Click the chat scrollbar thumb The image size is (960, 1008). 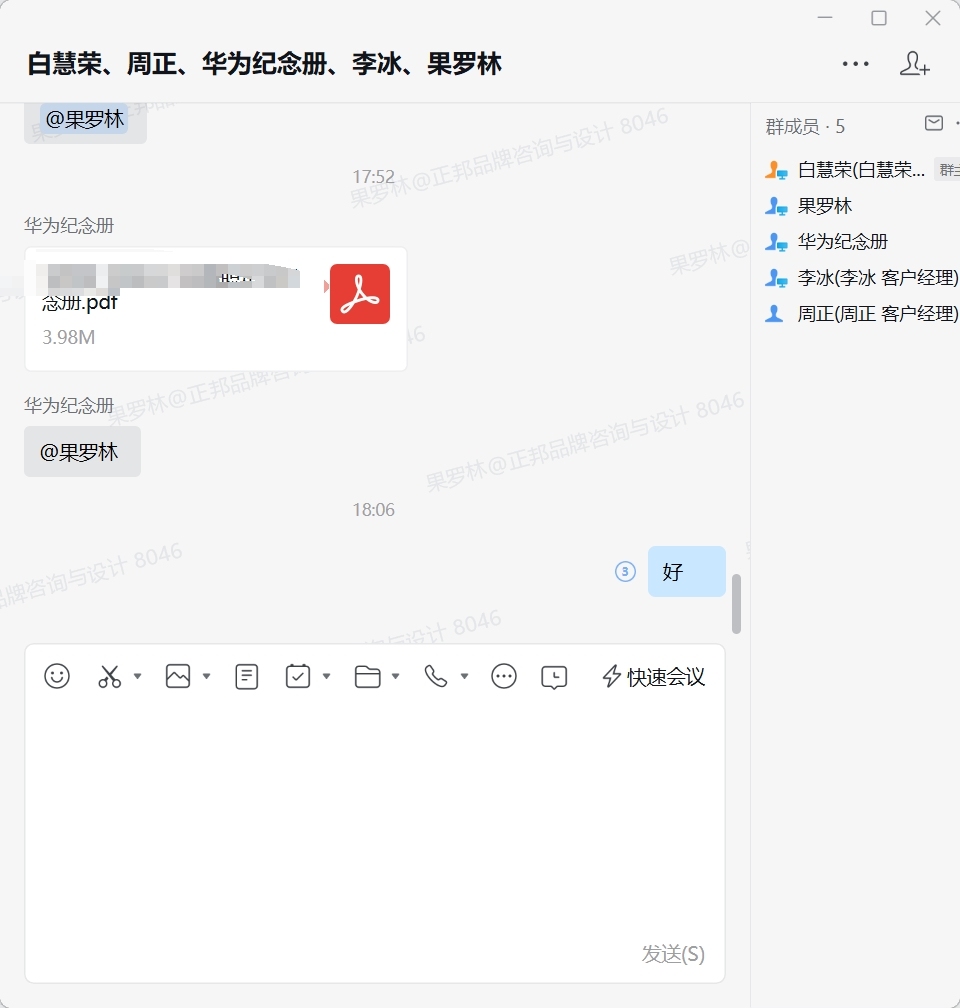click(736, 604)
